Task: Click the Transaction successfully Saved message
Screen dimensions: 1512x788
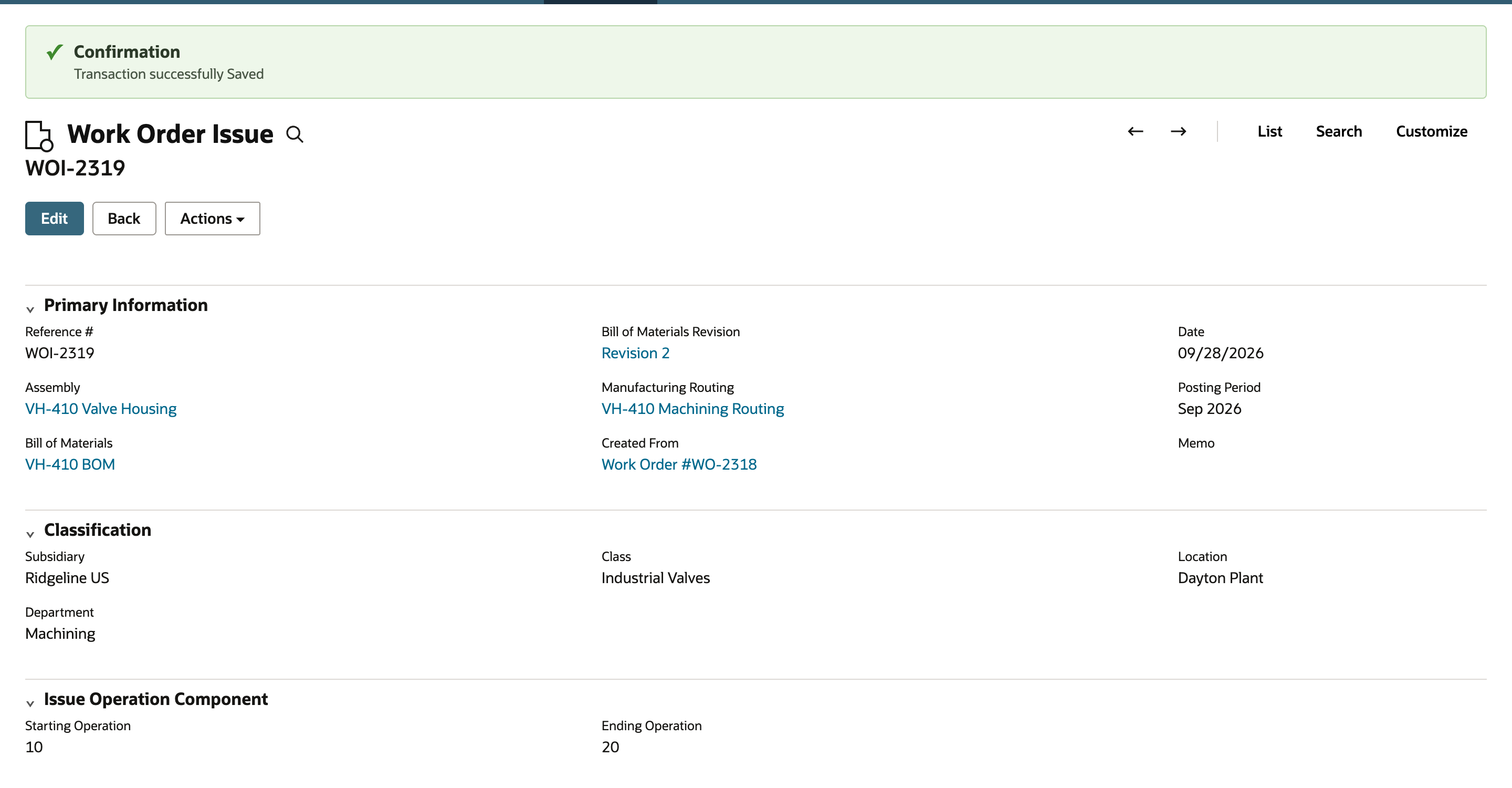Action: tap(169, 74)
